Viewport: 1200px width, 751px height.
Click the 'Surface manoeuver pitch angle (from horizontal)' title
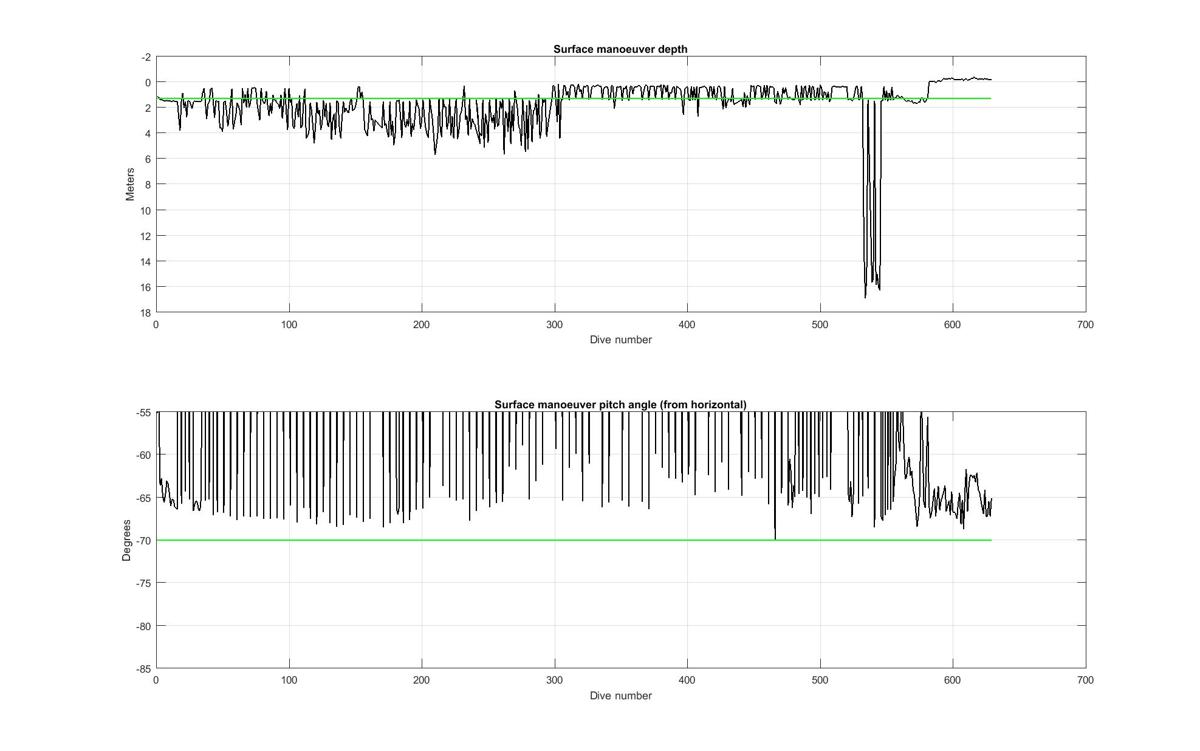pos(620,404)
